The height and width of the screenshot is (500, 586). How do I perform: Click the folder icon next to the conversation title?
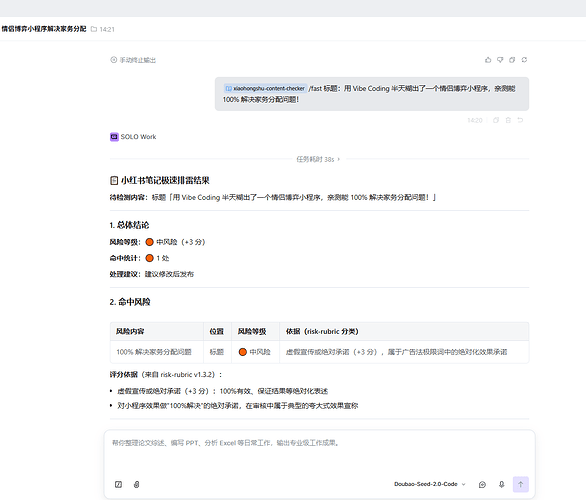pos(94,29)
